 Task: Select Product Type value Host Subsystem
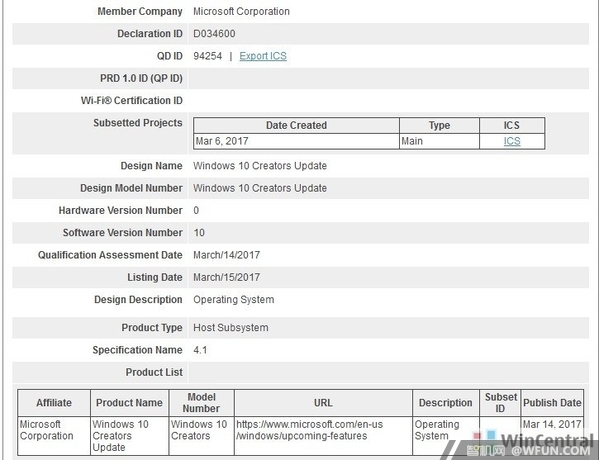click(231, 328)
